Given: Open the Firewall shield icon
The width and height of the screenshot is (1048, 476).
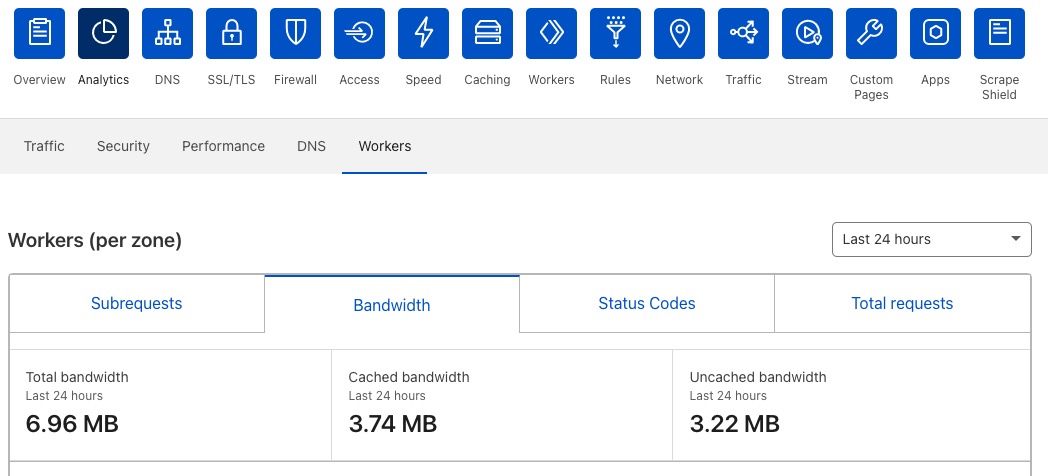Looking at the screenshot, I should click(295, 34).
